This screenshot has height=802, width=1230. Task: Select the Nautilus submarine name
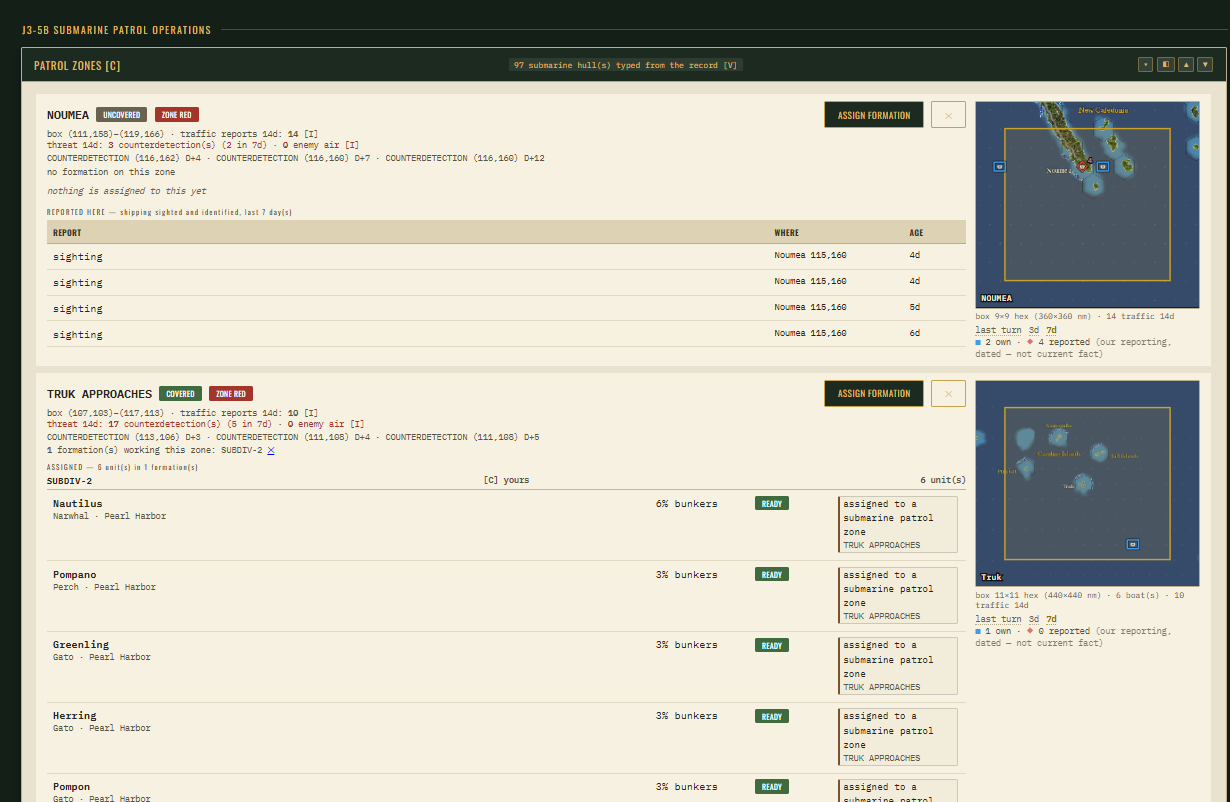77,504
